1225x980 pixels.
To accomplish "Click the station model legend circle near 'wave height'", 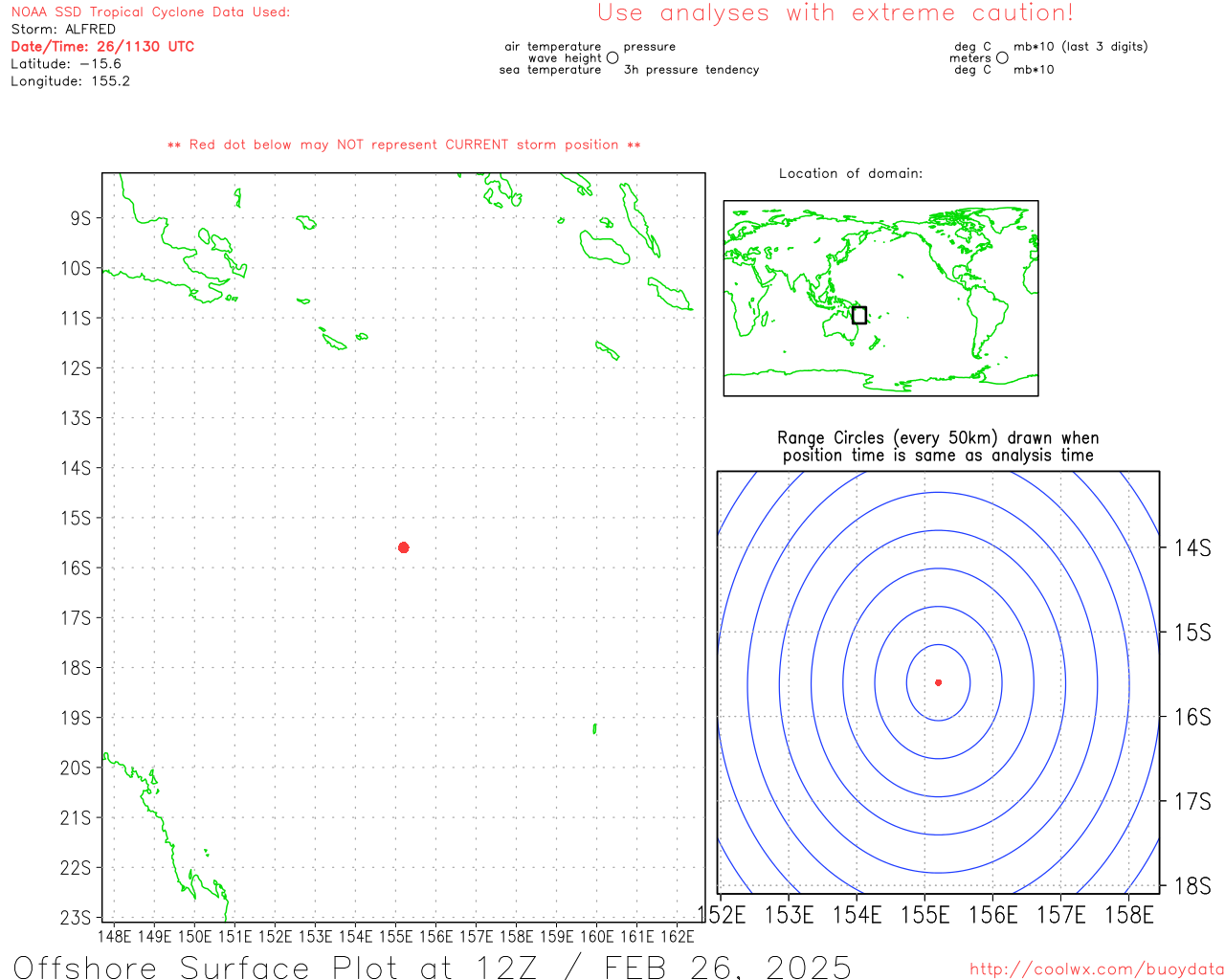I will 612,58.
